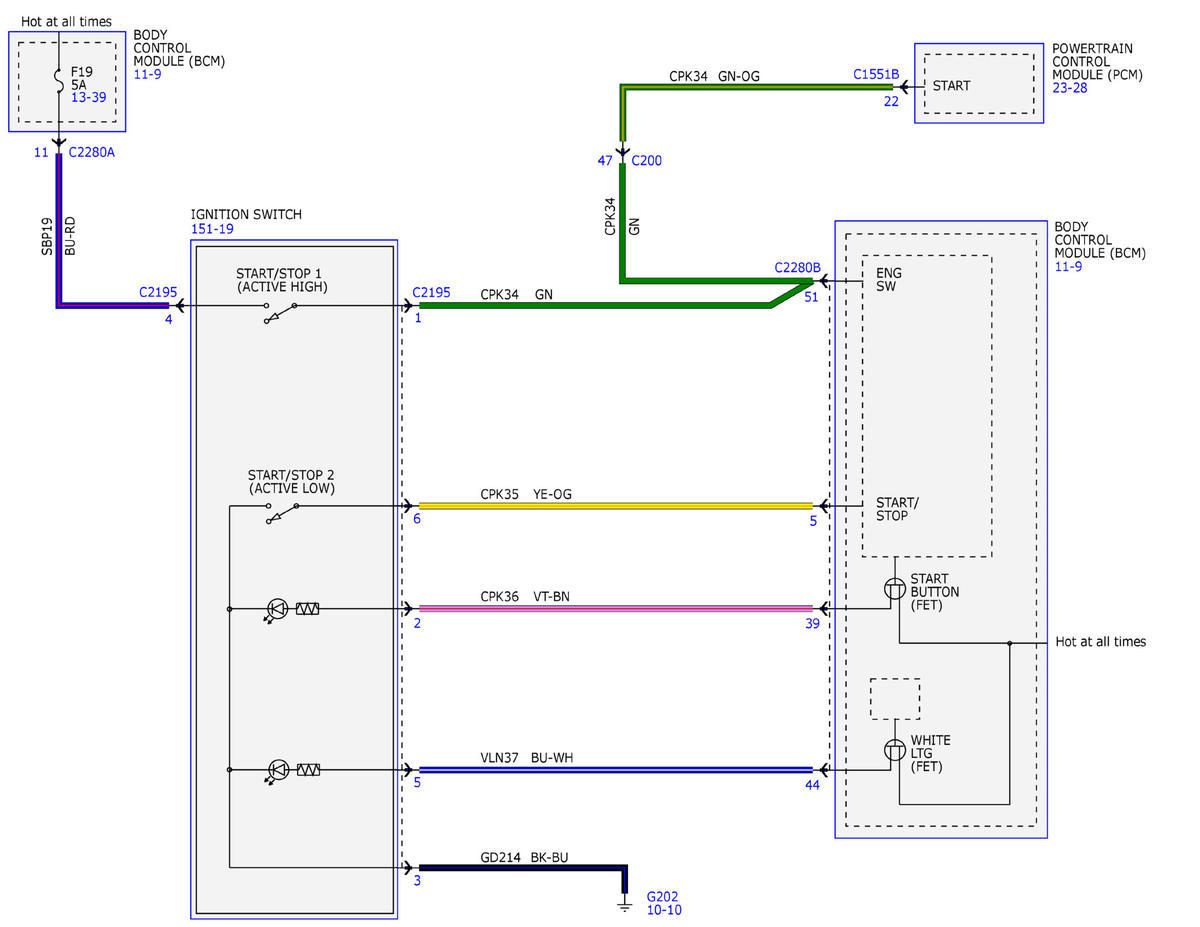Click the START/STOP 1 switch symbol

pos(281,312)
